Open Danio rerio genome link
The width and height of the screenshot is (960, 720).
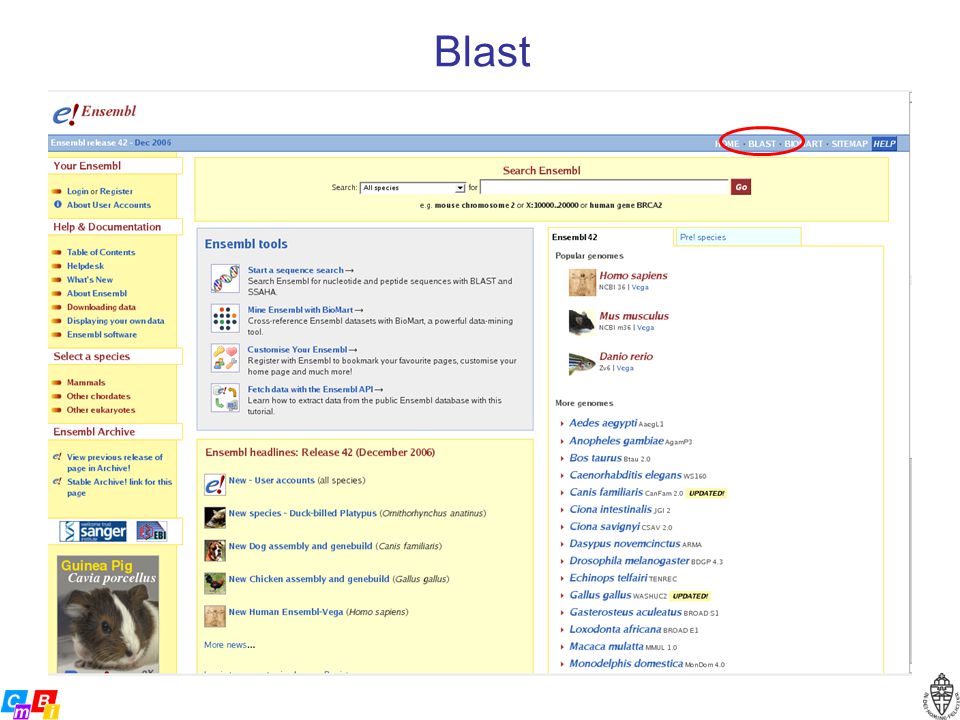point(626,356)
